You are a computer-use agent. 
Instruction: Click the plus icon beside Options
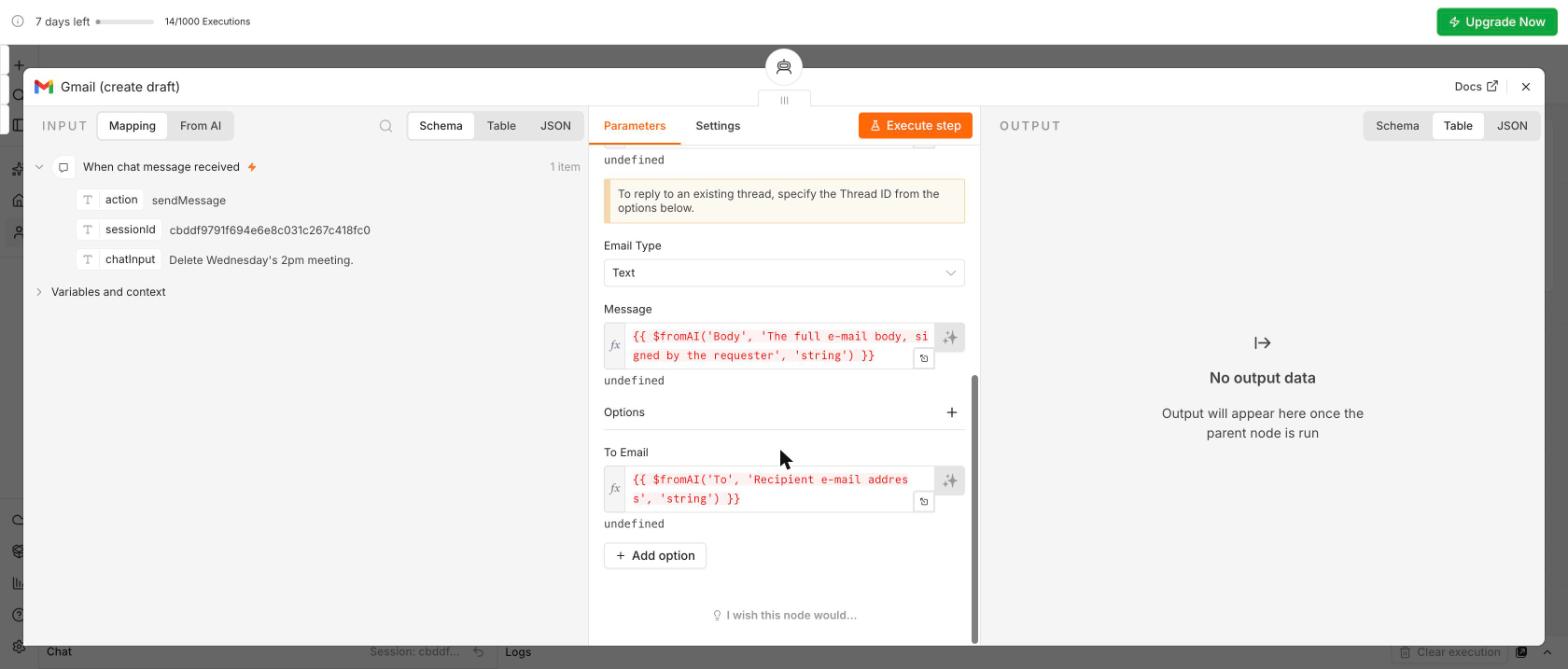952,412
